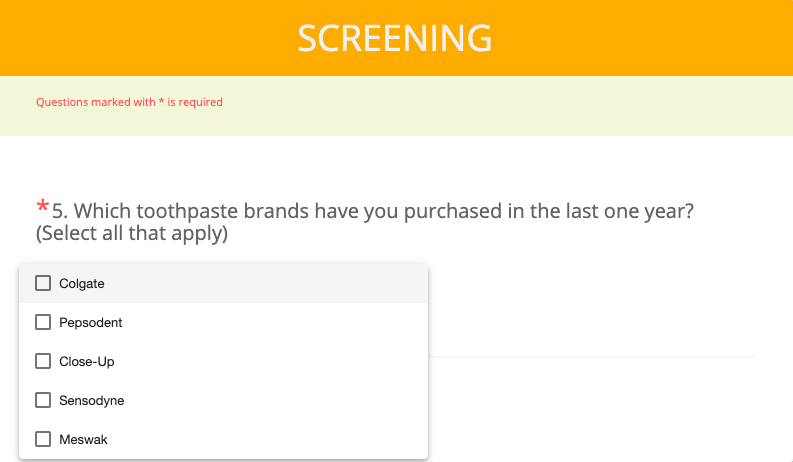Viewport: 793px width, 462px height.
Task: Click the red required asterisk
Action: point(42,206)
